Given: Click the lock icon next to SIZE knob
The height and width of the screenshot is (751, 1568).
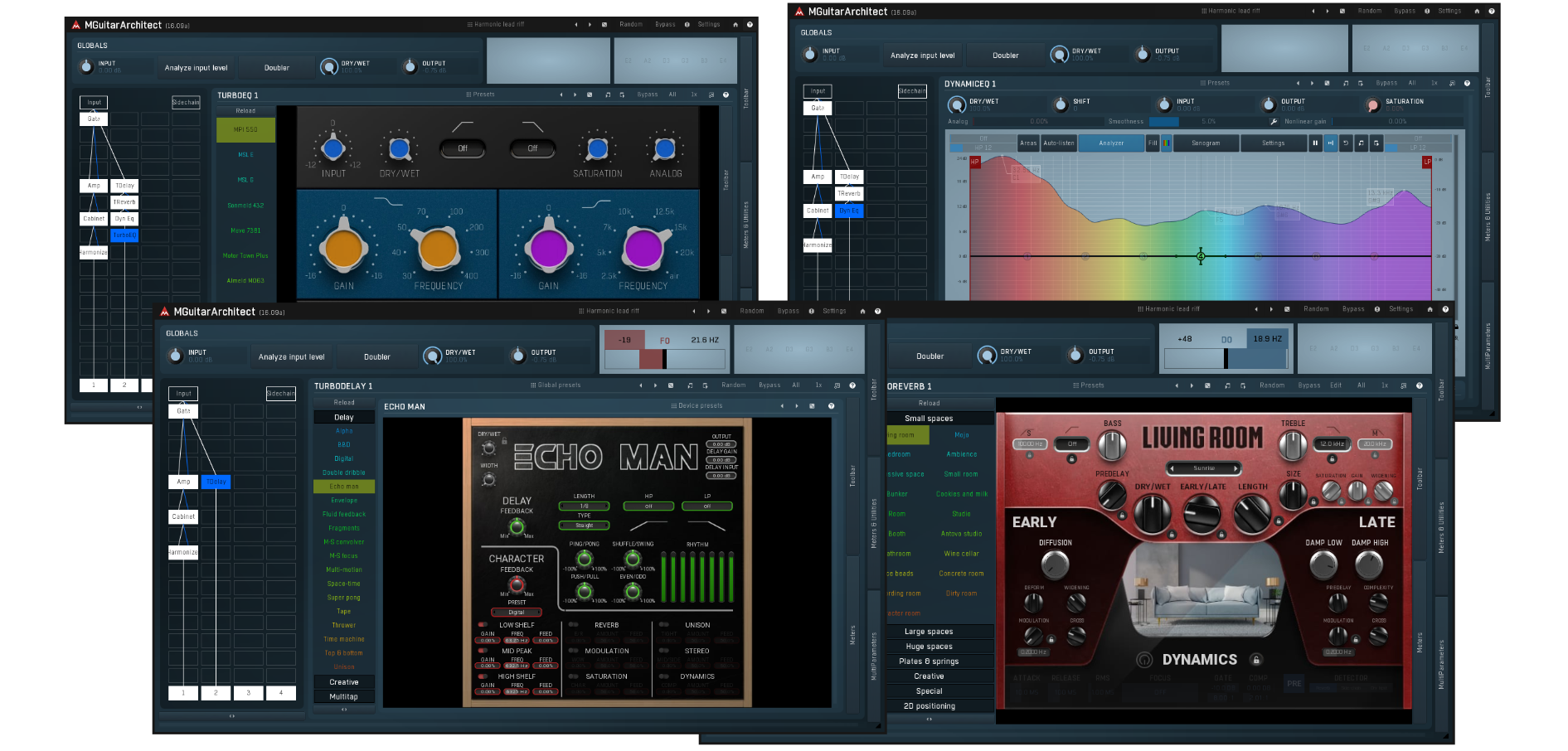Looking at the screenshot, I should pos(1313,501).
